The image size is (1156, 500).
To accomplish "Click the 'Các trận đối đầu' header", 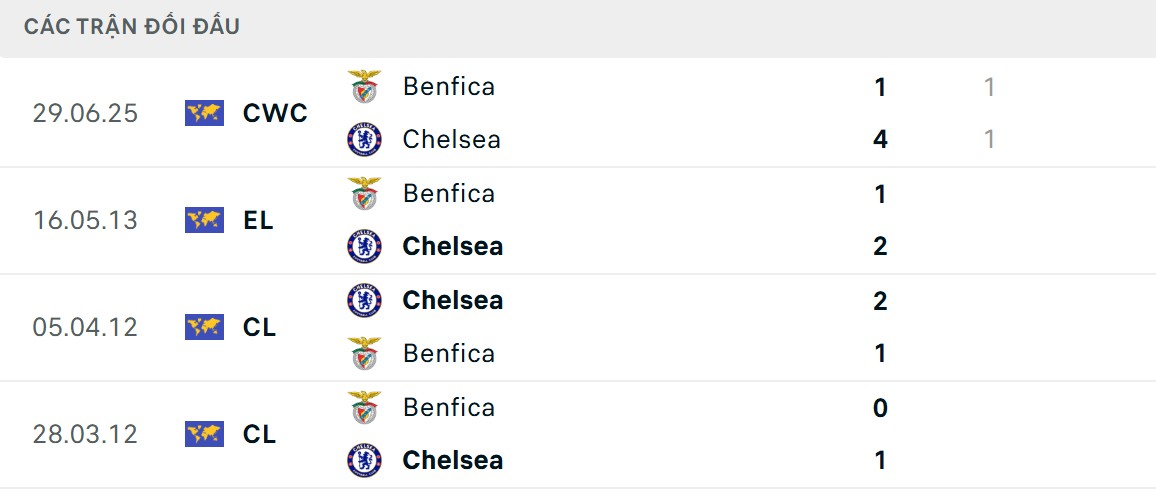I will click(x=132, y=27).
